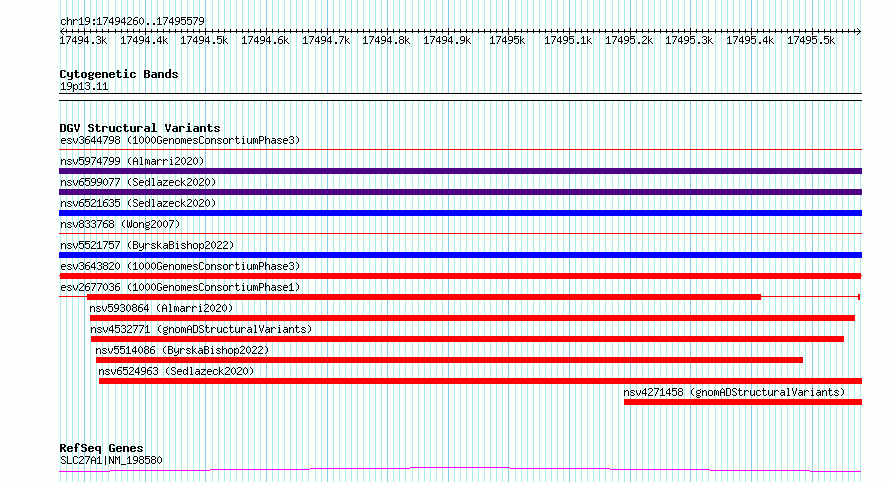Click the 17494.6k ruler tick label
This screenshot has height=482, width=890.
point(265,40)
